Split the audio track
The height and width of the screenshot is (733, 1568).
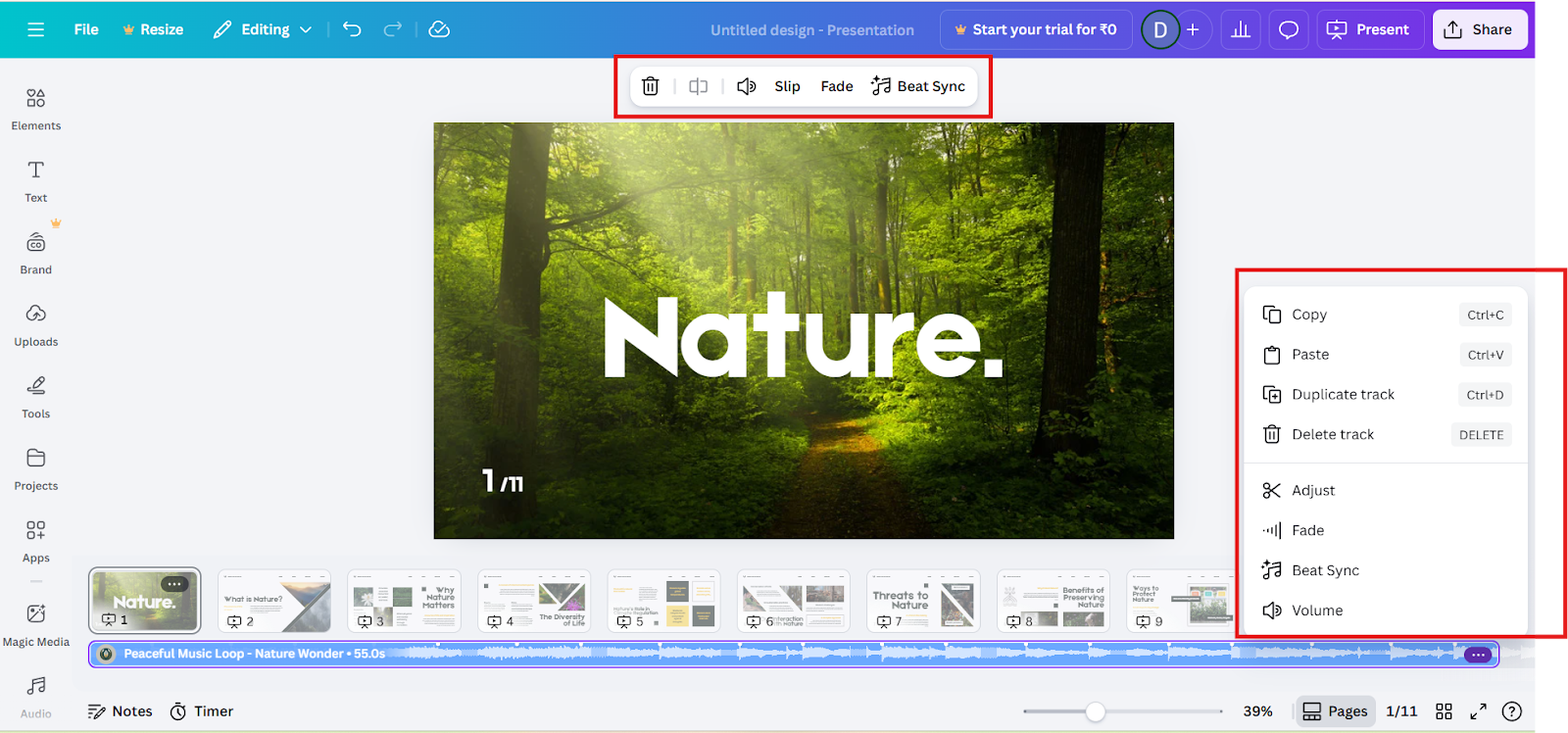coord(699,86)
